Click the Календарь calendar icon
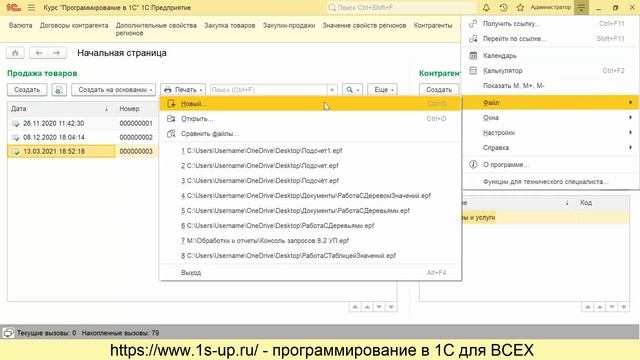640x360 pixels. click(473, 56)
